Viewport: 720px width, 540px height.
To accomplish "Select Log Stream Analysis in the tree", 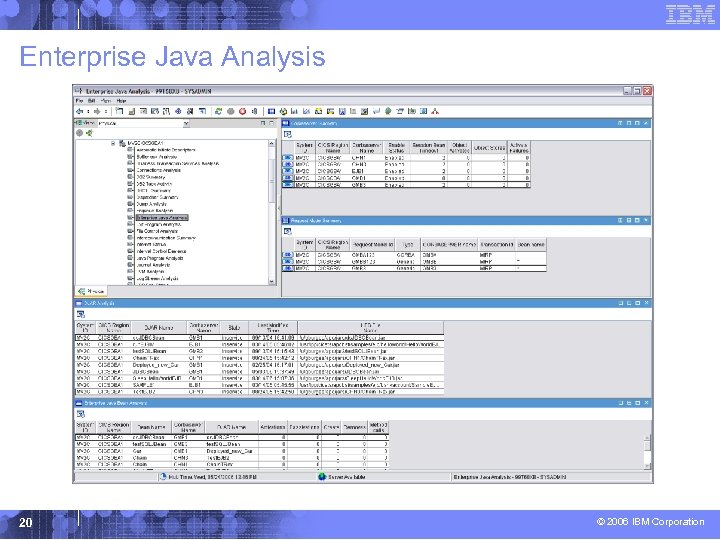I will coord(157,278).
